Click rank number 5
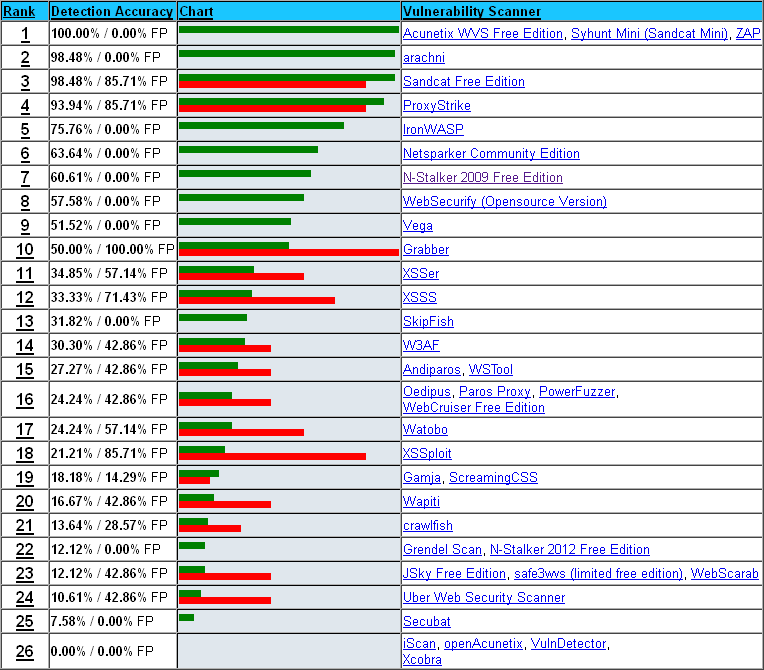The image size is (764, 670). point(25,129)
